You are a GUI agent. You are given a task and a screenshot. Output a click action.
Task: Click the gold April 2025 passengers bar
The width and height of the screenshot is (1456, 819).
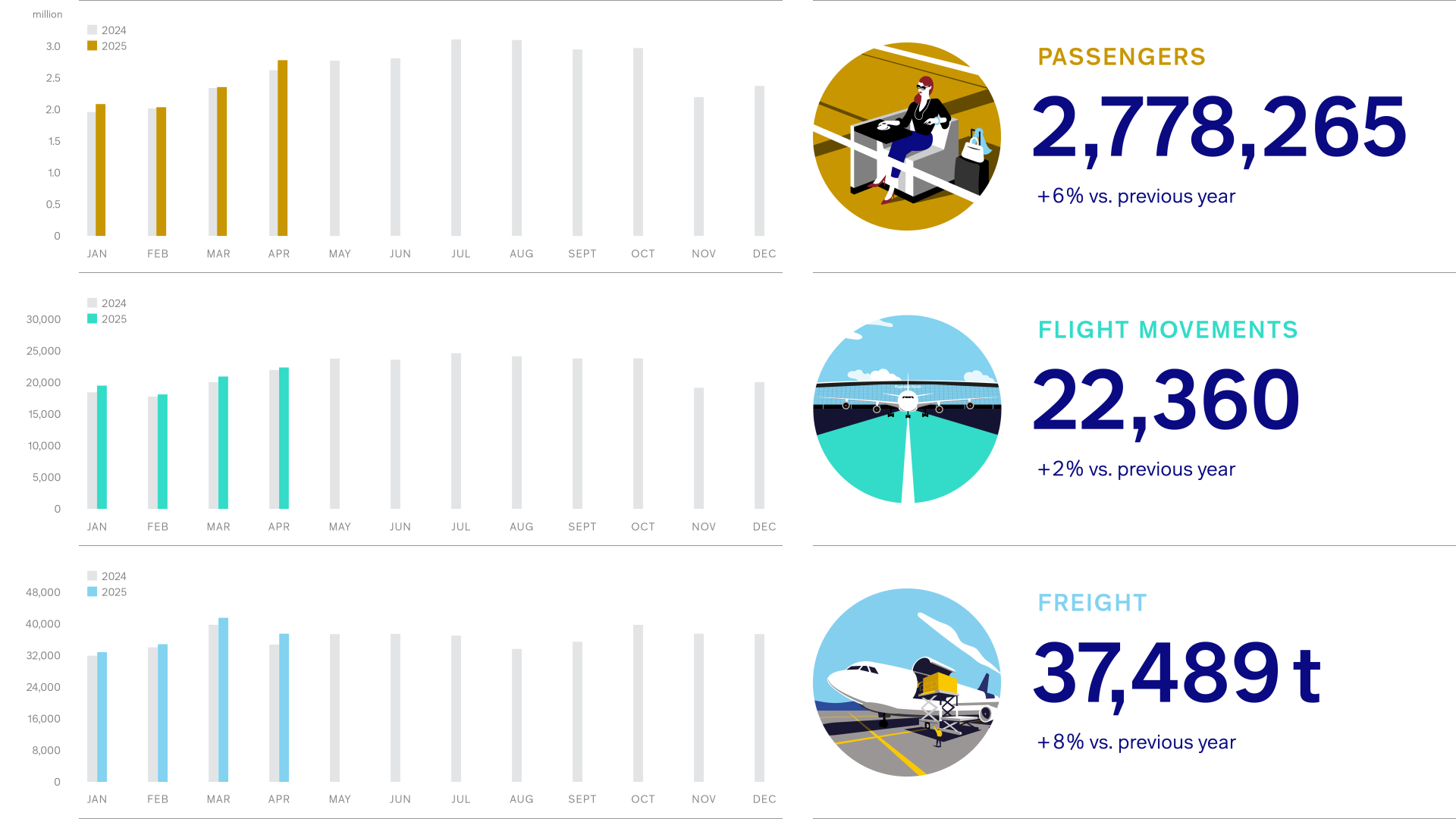pyautogui.click(x=283, y=148)
